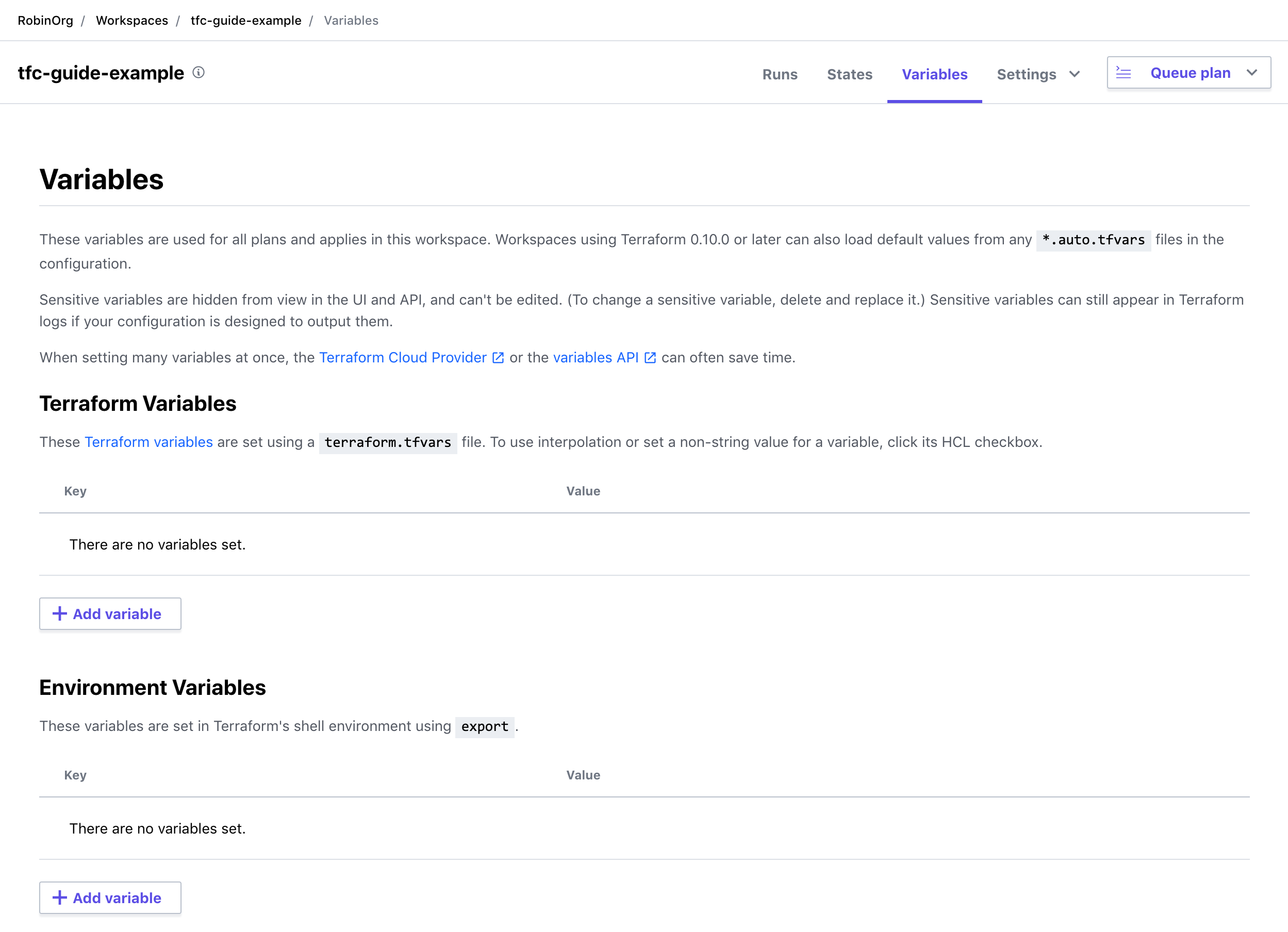The image size is (1288, 932).
Task: Click the Queue plan list icon
Action: point(1124,73)
